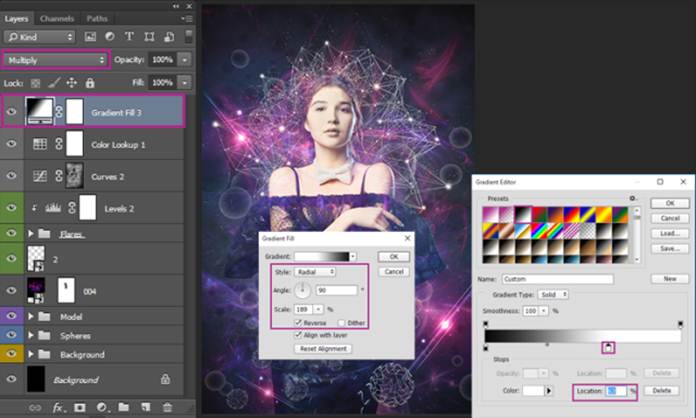
Task: Click the Reset Alignment button
Action: [322, 348]
